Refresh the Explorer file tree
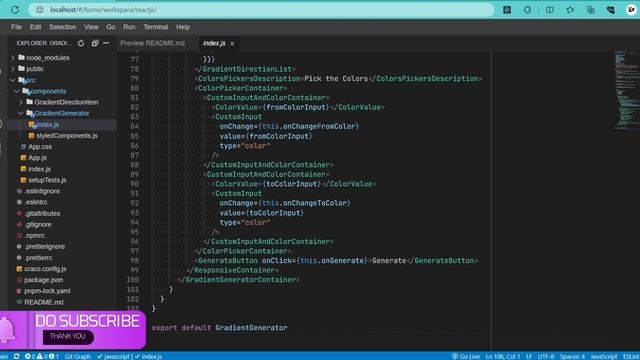Screen dimensions: 640x360 click(81, 43)
